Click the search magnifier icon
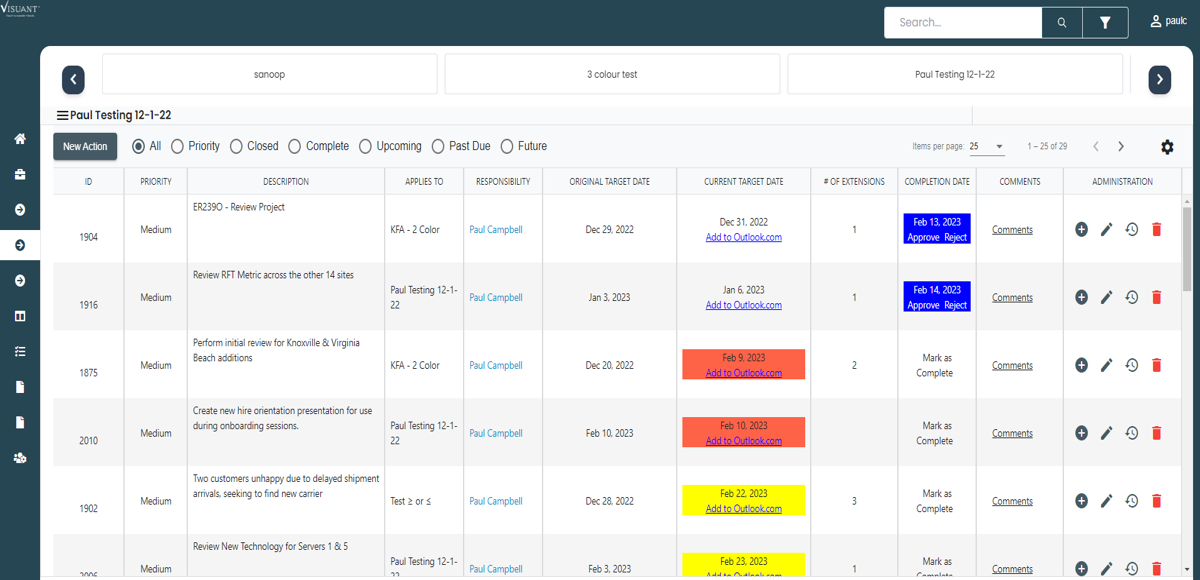Viewport: 1200px width, 580px height. (1062, 22)
